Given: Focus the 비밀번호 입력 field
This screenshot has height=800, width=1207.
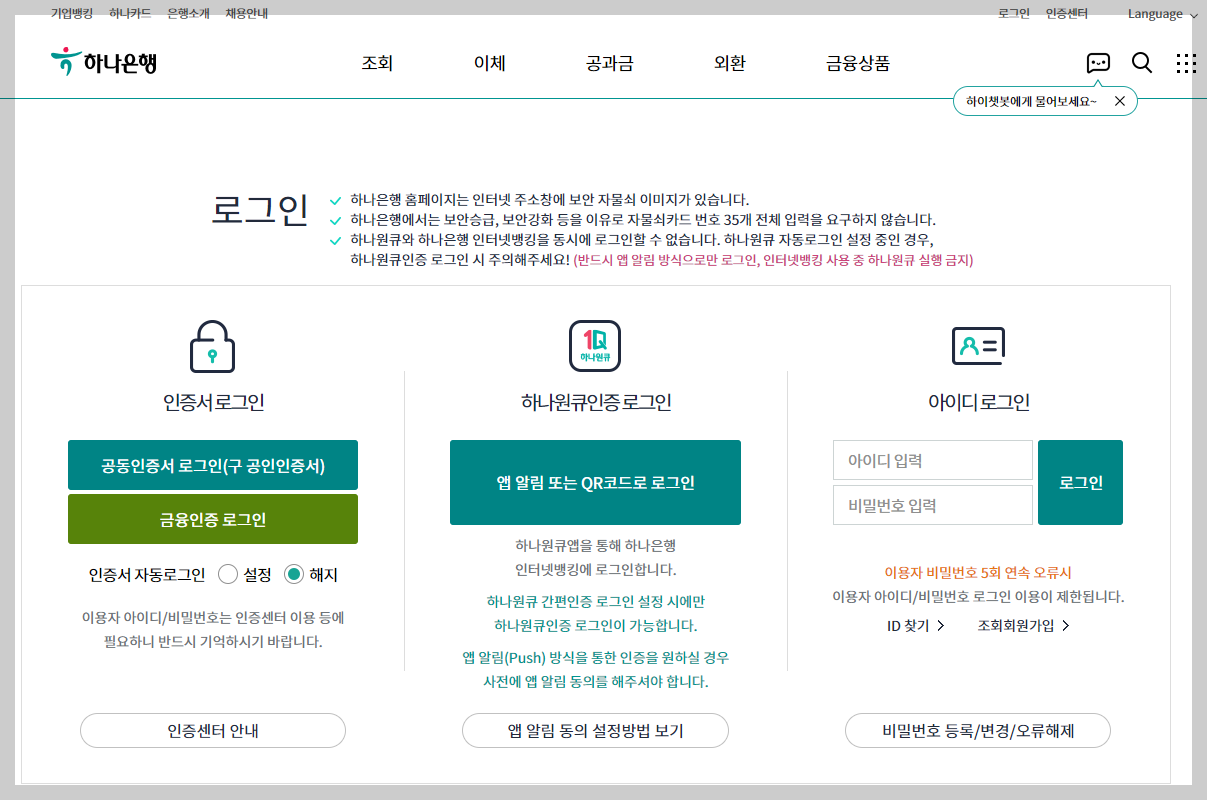Looking at the screenshot, I should pyautogui.click(x=933, y=505).
